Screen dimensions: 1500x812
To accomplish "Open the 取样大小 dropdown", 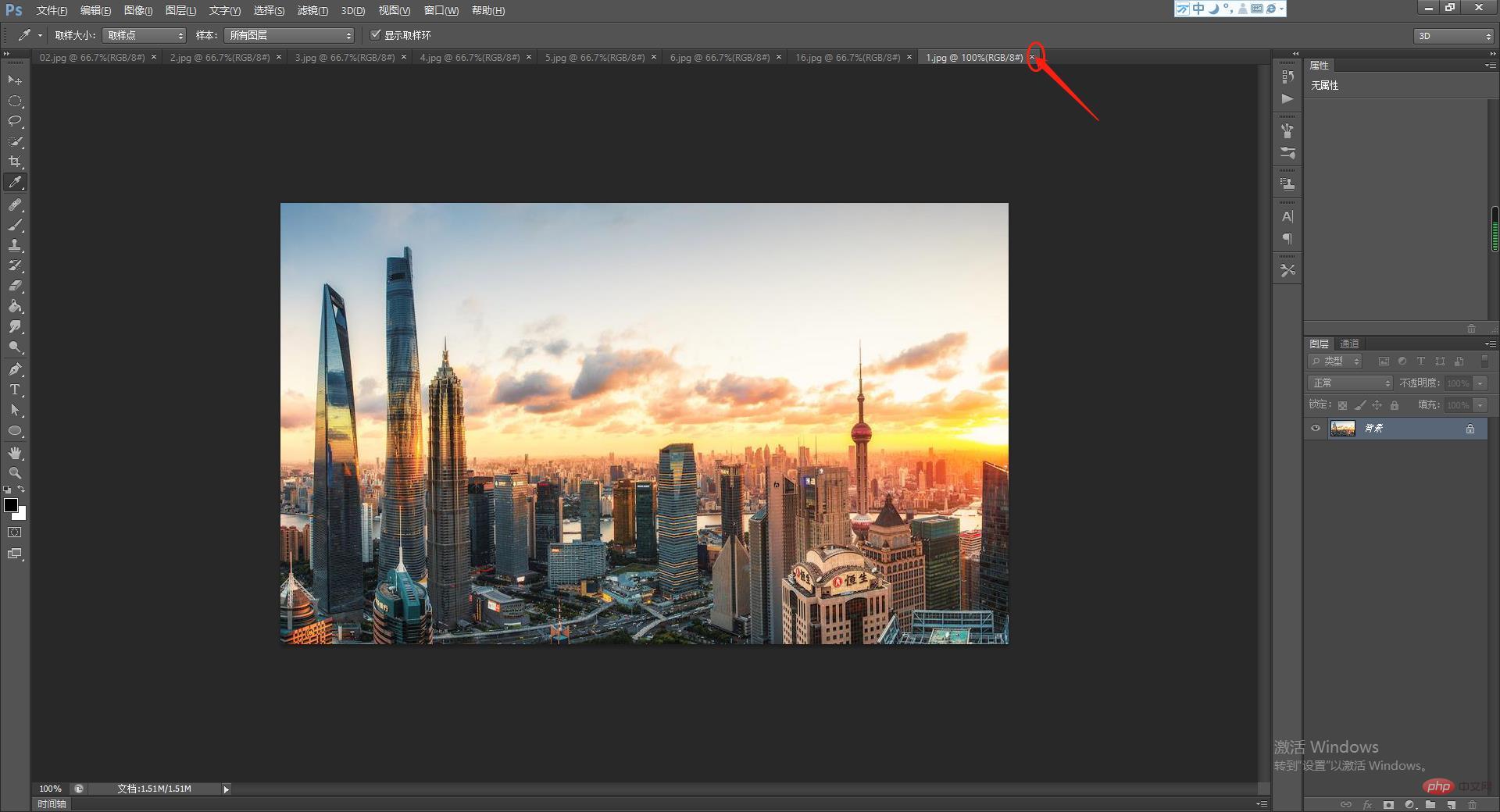I will (145, 35).
